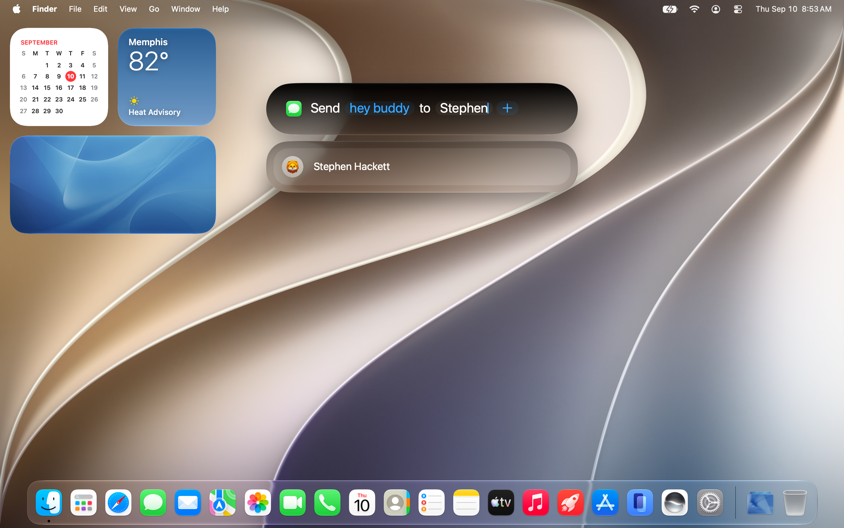Open the File menu
This screenshot has height=528, width=844.
tap(75, 9)
